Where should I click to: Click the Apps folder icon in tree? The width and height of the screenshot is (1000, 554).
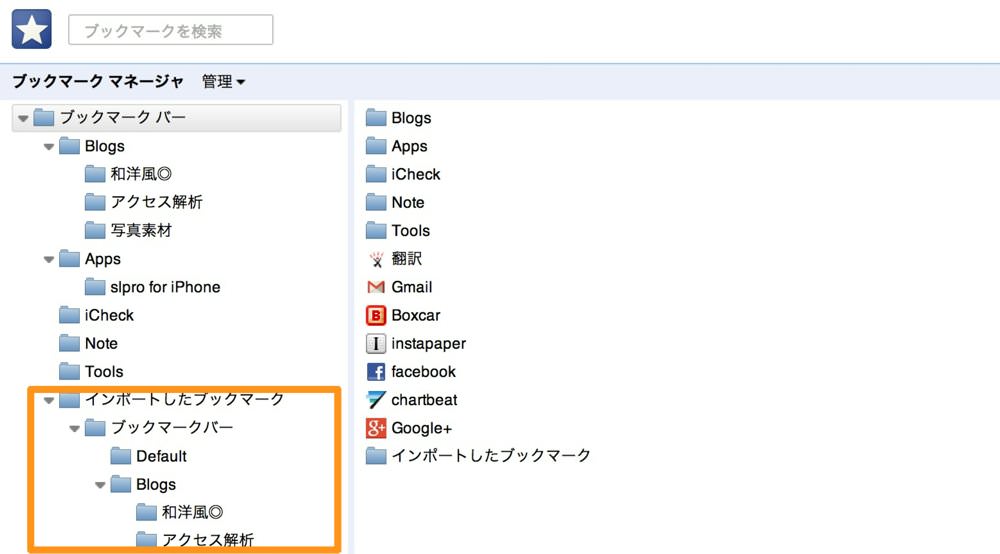70,259
